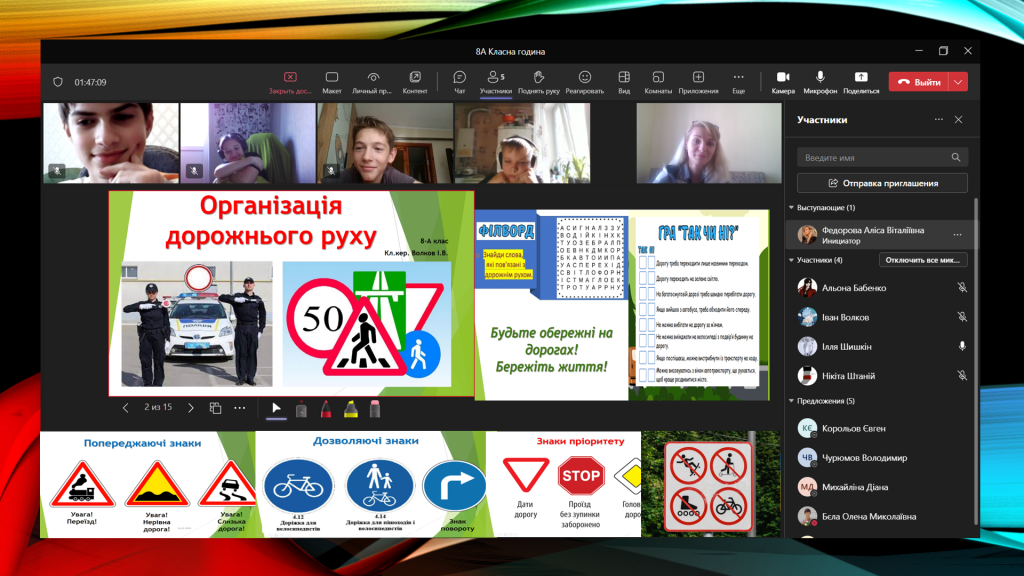Open Комнаты breakout rooms
The image size is (1024, 576).
click(x=658, y=82)
